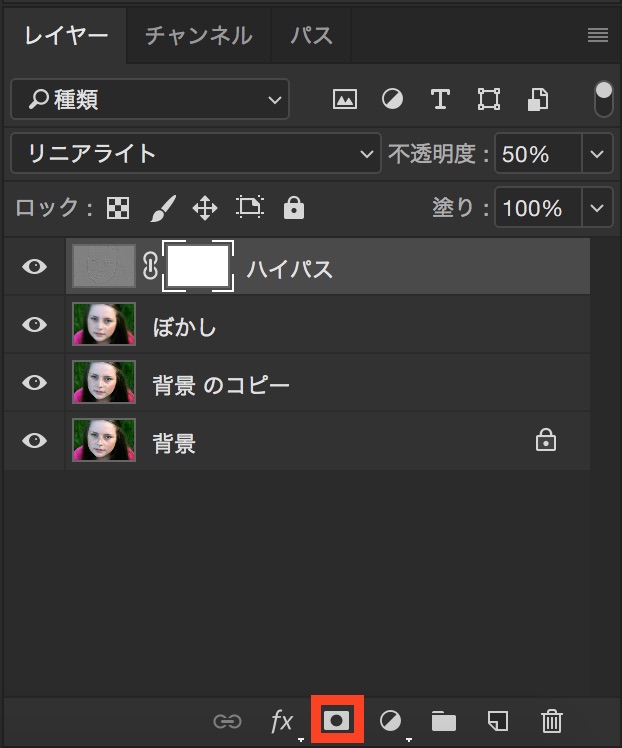Filter layers by pixel image type
Viewport: 622px width, 748px height.
pyautogui.click(x=345, y=99)
